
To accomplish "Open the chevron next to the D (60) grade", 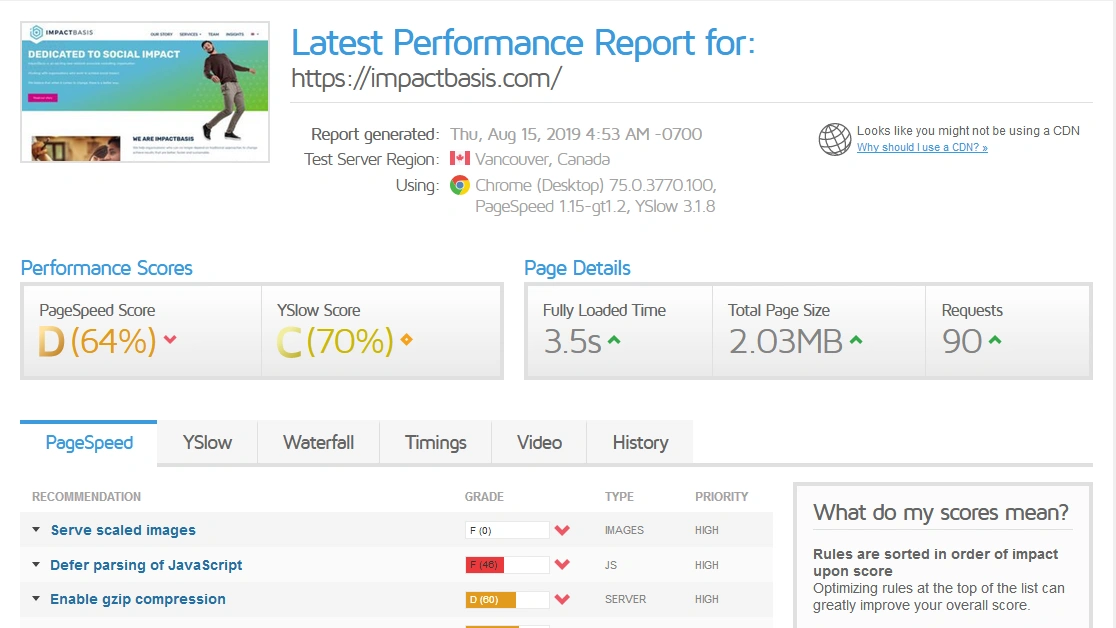I will (x=561, y=599).
